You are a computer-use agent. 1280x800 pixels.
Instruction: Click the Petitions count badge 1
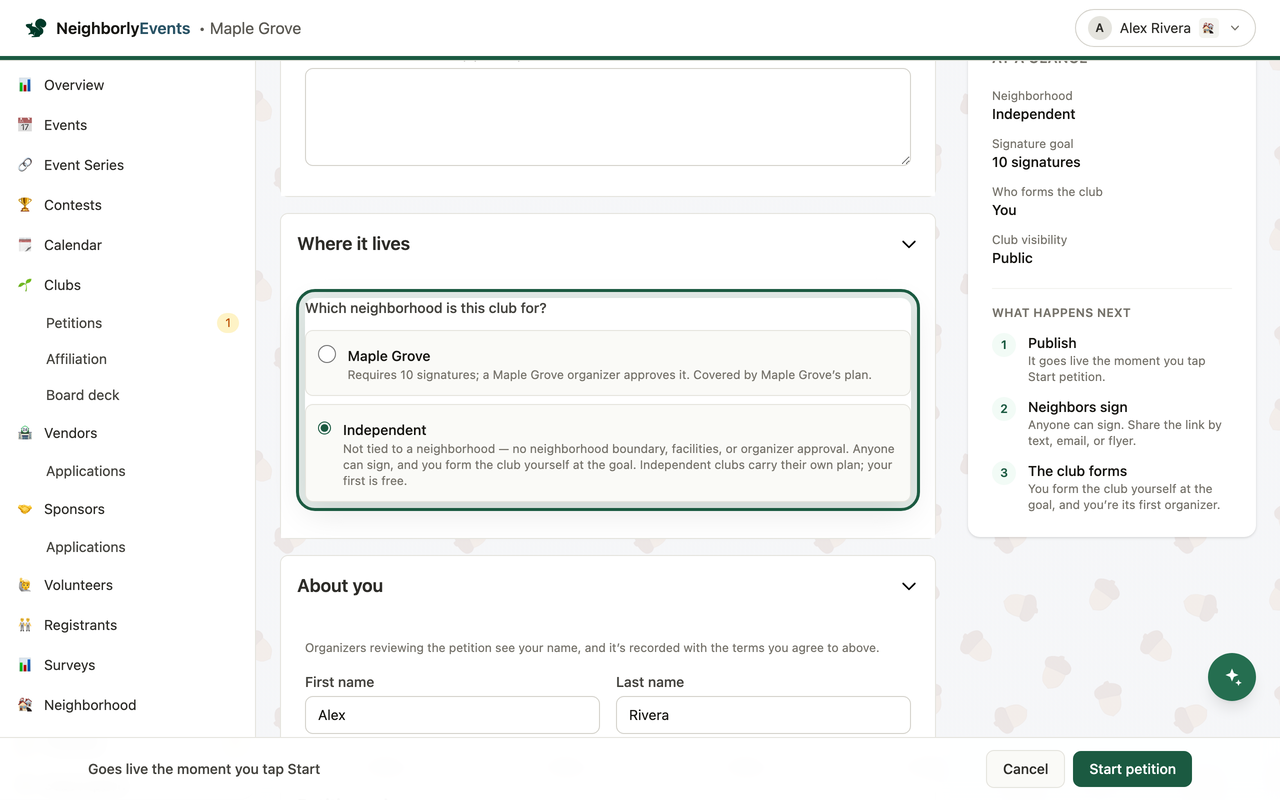coord(228,323)
